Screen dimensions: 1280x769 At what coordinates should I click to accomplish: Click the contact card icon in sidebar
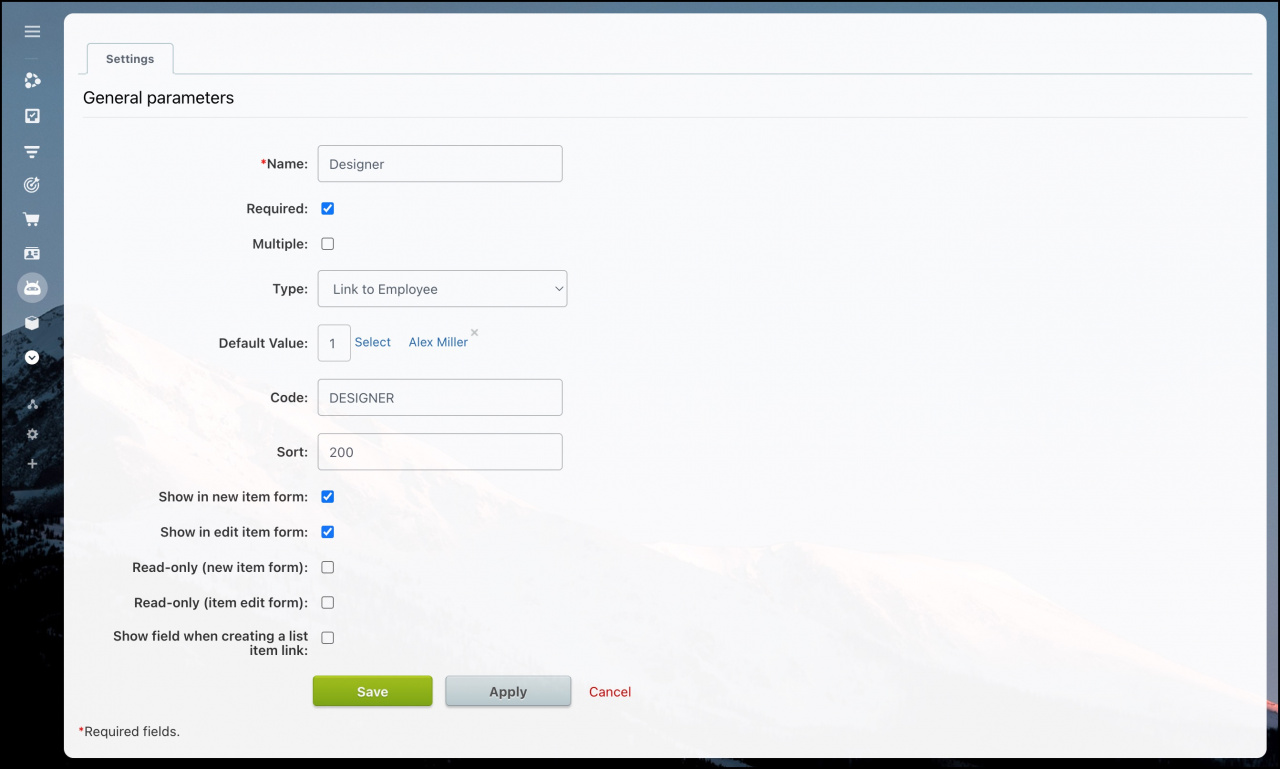point(32,253)
